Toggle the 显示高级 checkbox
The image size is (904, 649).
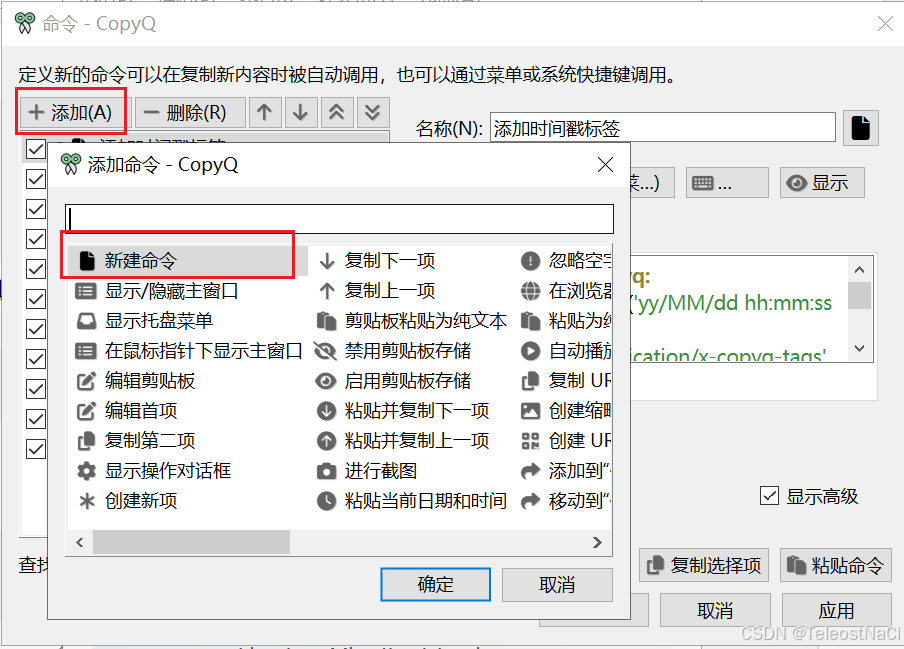coord(770,496)
